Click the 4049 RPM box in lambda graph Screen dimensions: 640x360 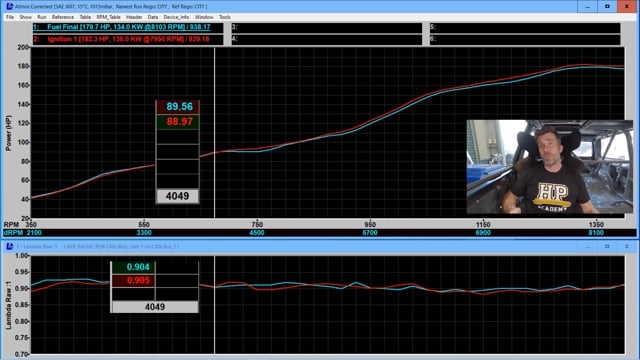(155, 307)
